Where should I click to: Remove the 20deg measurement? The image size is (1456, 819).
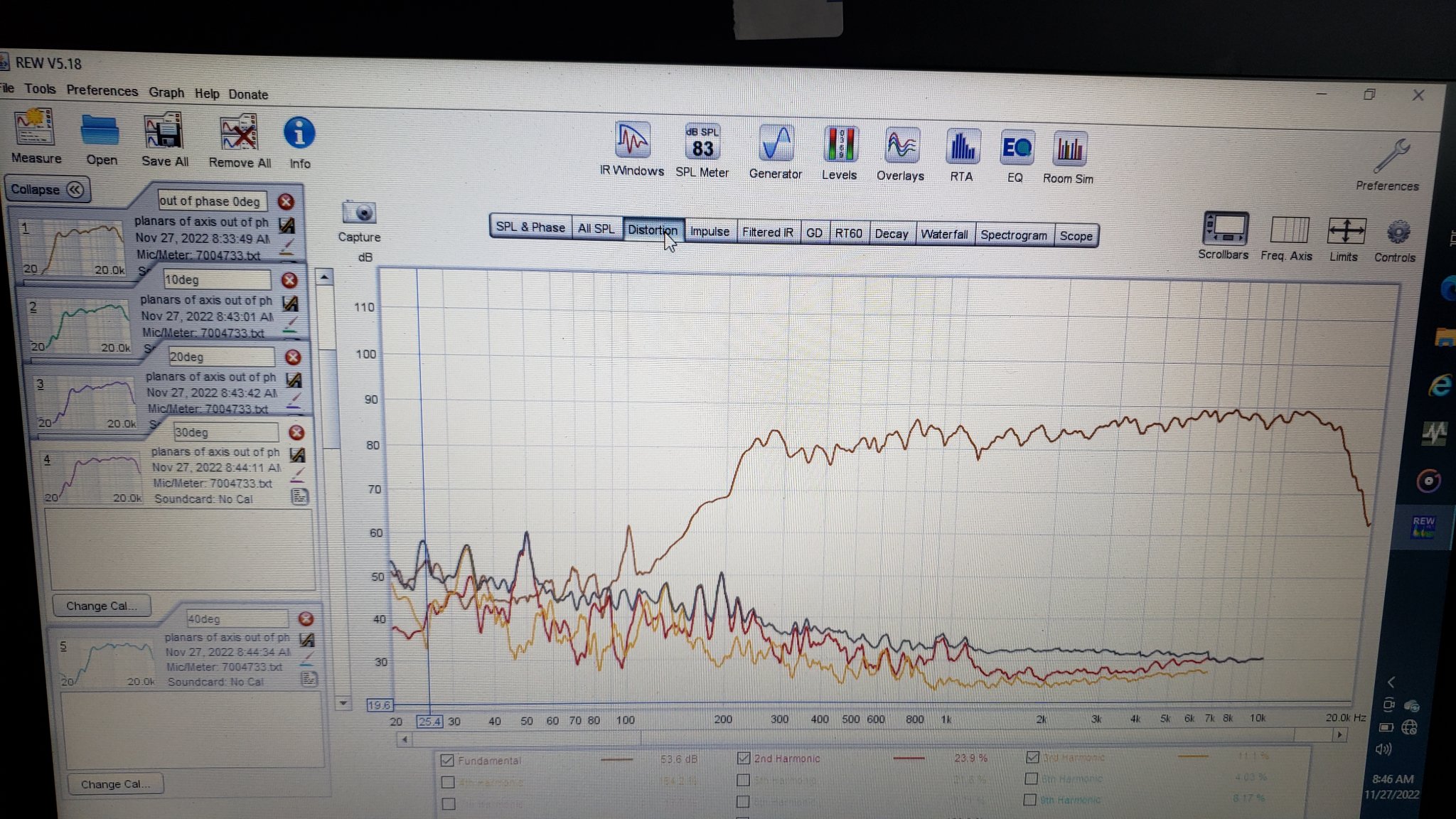click(292, 357)
